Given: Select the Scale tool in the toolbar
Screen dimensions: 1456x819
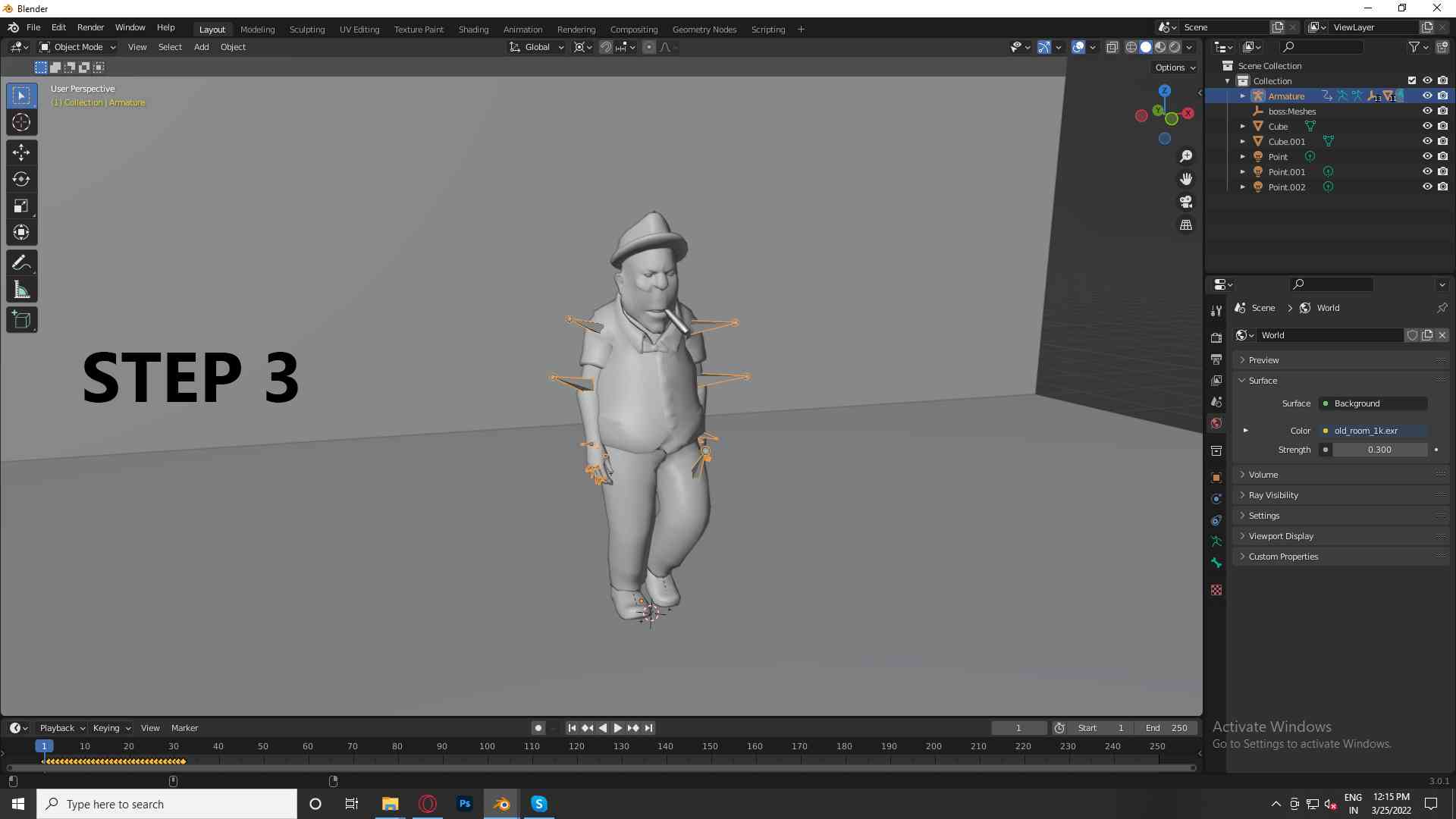Looking at the screenshot, I should pyautogui.click(x=20, y=206).
